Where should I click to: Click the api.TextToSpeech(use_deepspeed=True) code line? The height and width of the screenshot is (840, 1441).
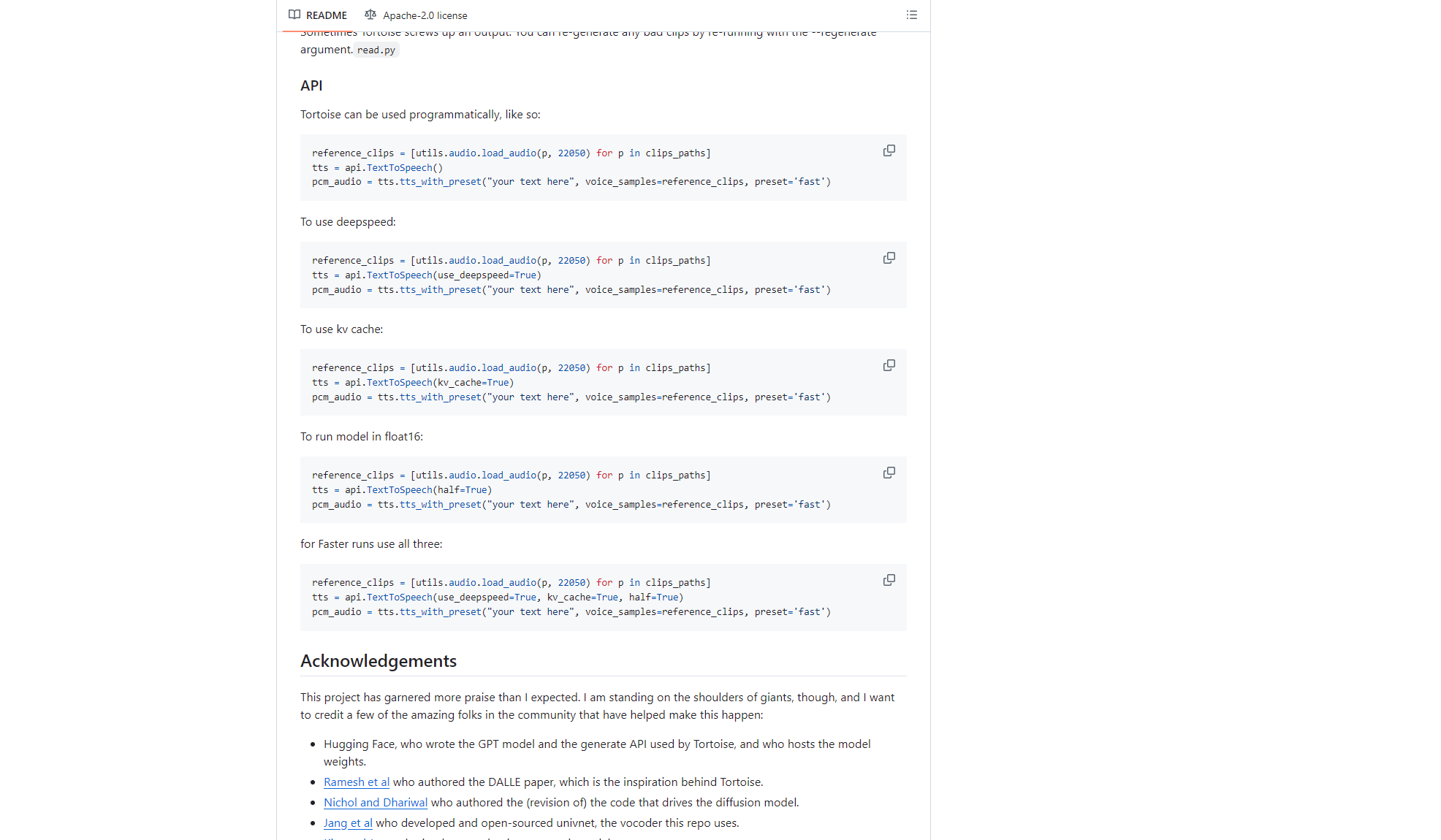tap(443, 275)
